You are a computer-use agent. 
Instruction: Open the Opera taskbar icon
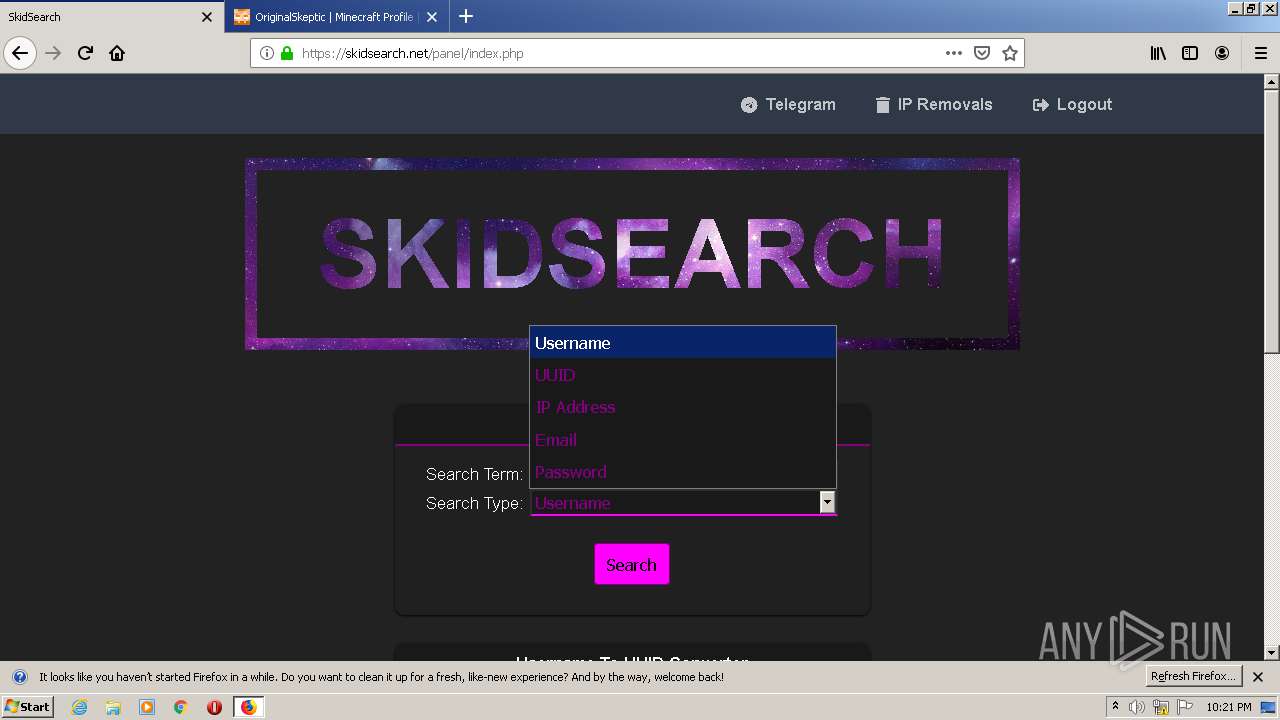point(214,707)
